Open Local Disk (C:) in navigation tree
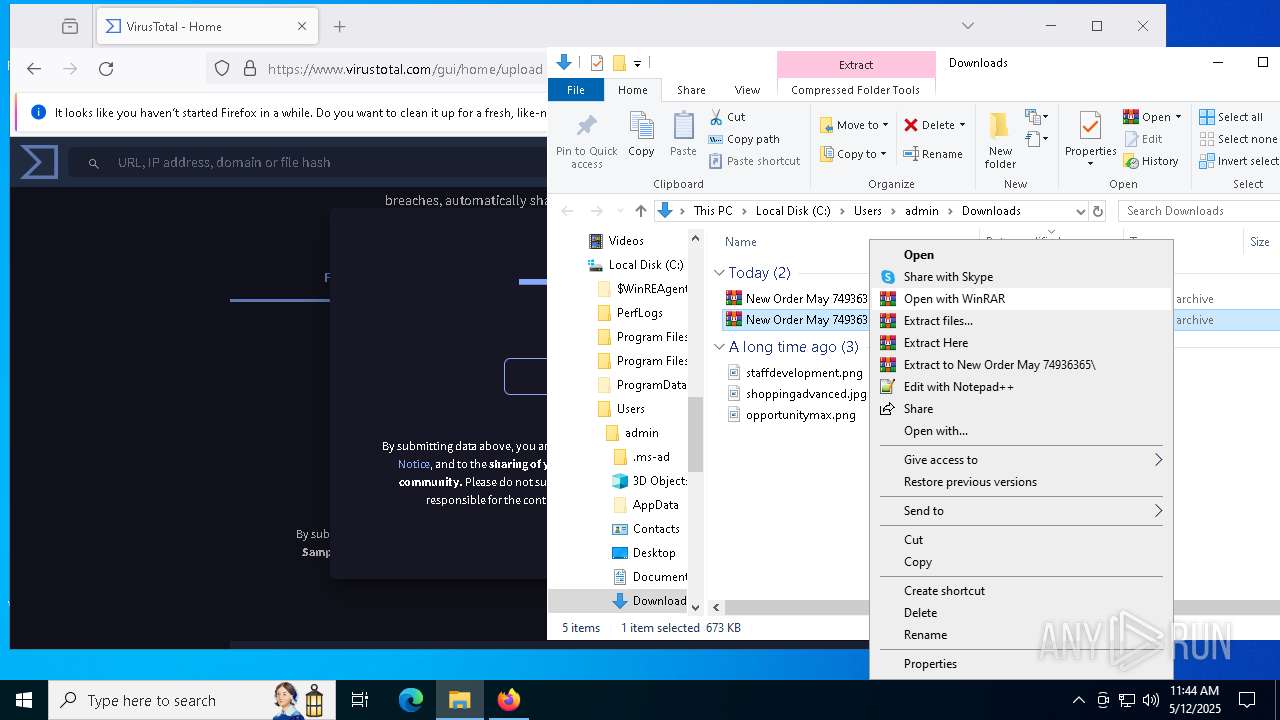 pos(636,265)
